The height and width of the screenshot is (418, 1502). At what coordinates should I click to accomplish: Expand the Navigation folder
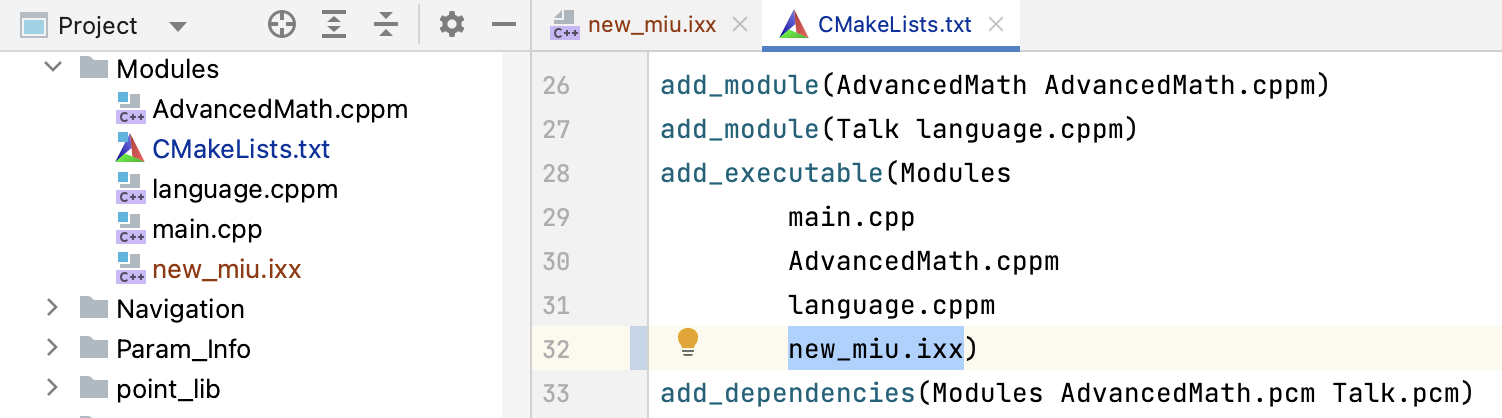coord(52,308)
